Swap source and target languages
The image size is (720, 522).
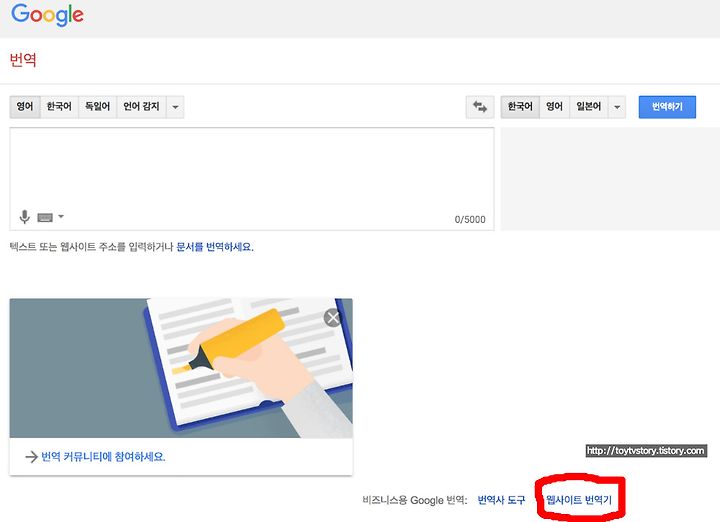(x=480, y=107)
